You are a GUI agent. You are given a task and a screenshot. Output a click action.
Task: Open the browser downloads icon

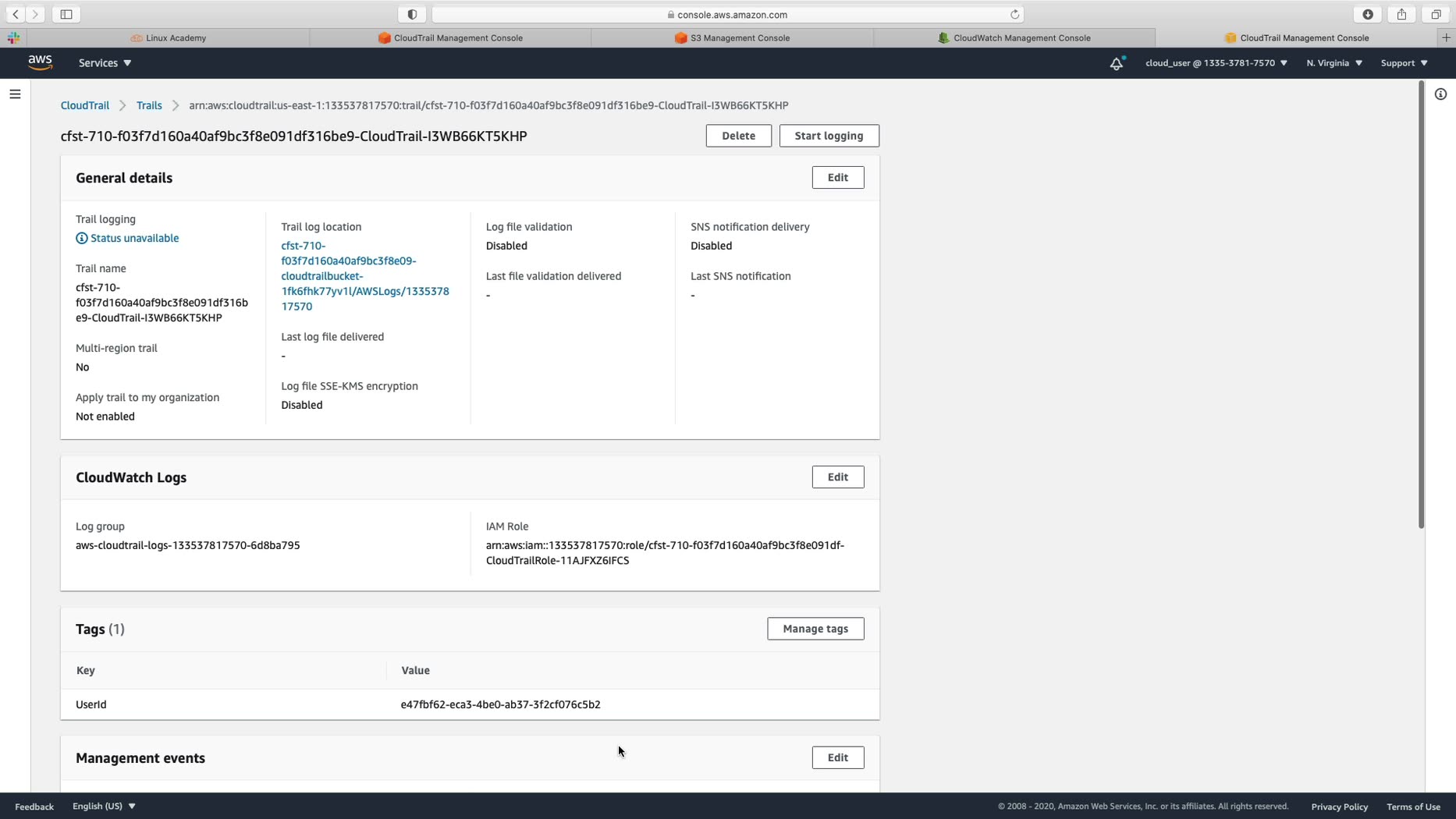(x=1368, y=14)
